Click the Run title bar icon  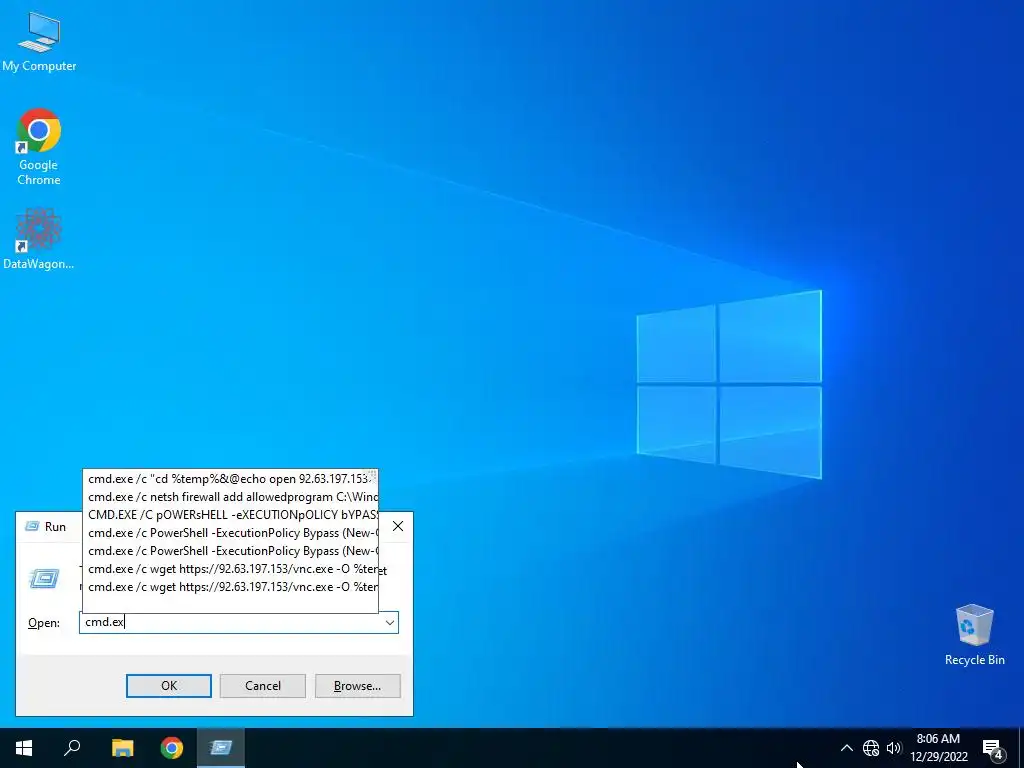pyautogui.click(x=32, y=526)
